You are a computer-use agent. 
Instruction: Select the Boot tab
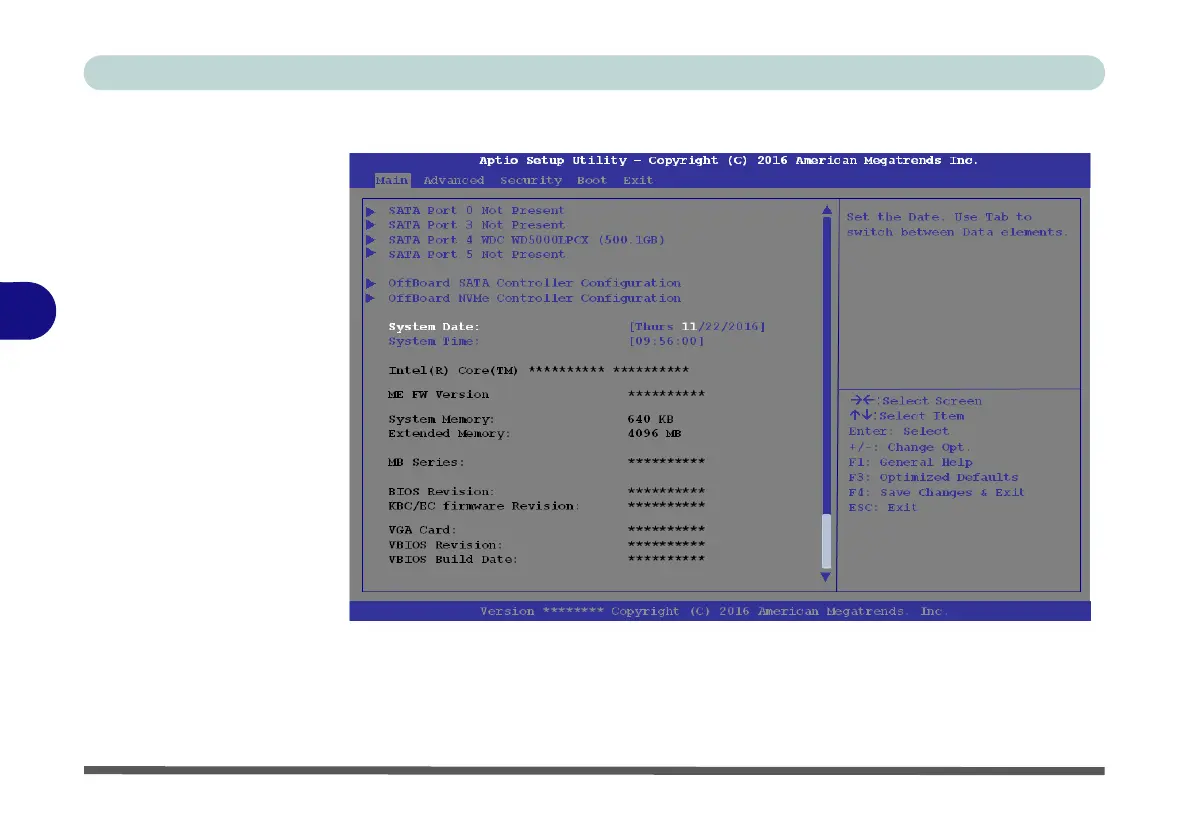(591, 180)
